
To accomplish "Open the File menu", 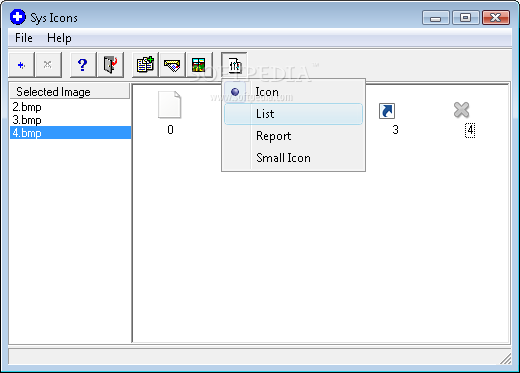I will pyautogui.click(x=24, y=38).
